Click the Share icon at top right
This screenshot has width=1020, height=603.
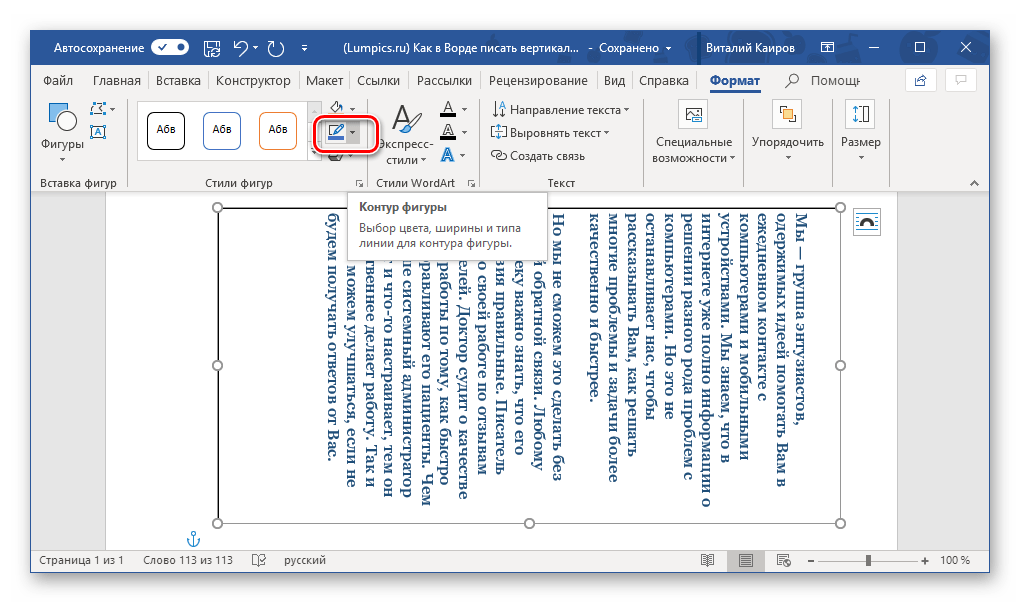(919, 80)
